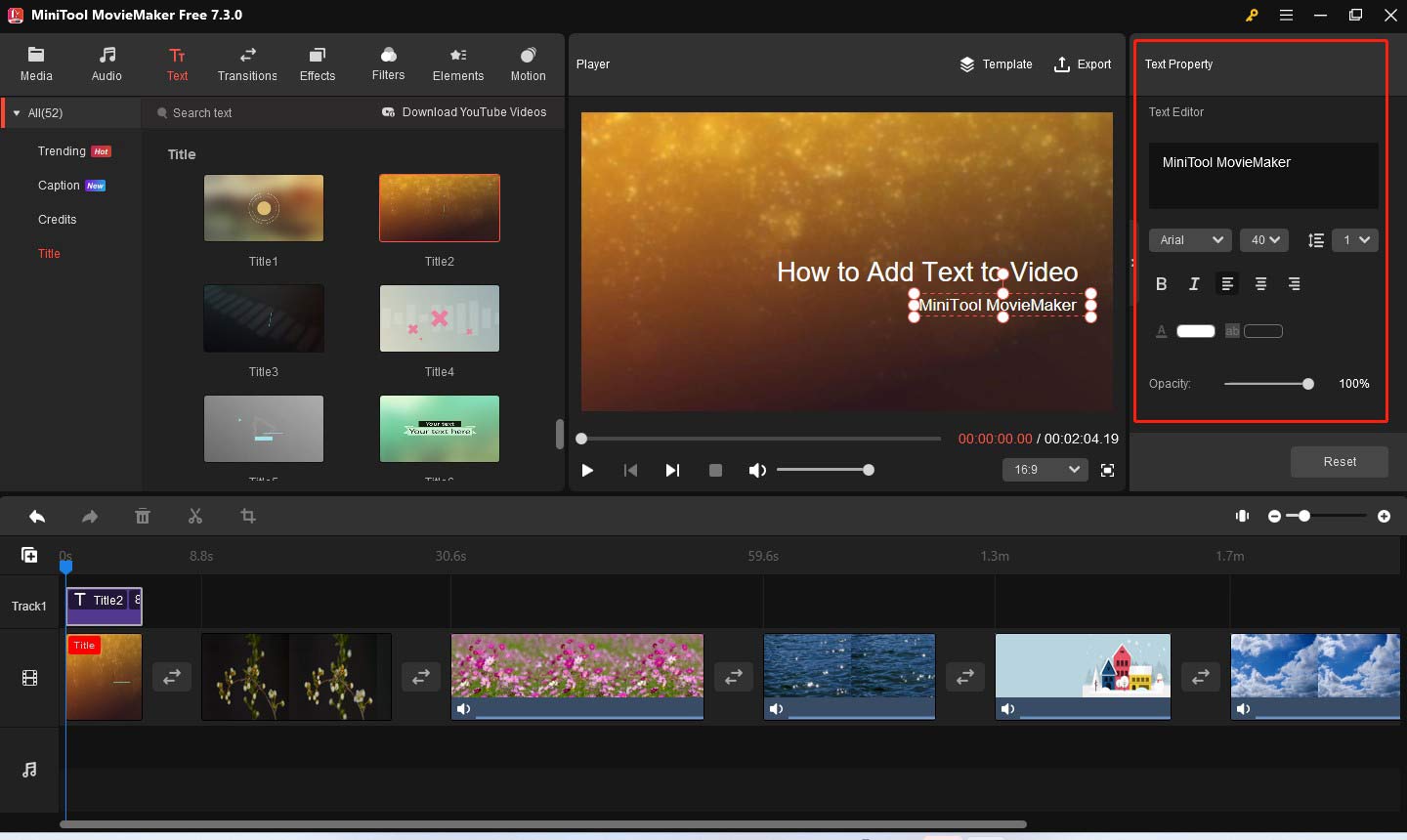This screenshot has height=840, width=1407.
Task: Click the key upgrade icon
Action: pyautogui.click(x=1251, y=15)
